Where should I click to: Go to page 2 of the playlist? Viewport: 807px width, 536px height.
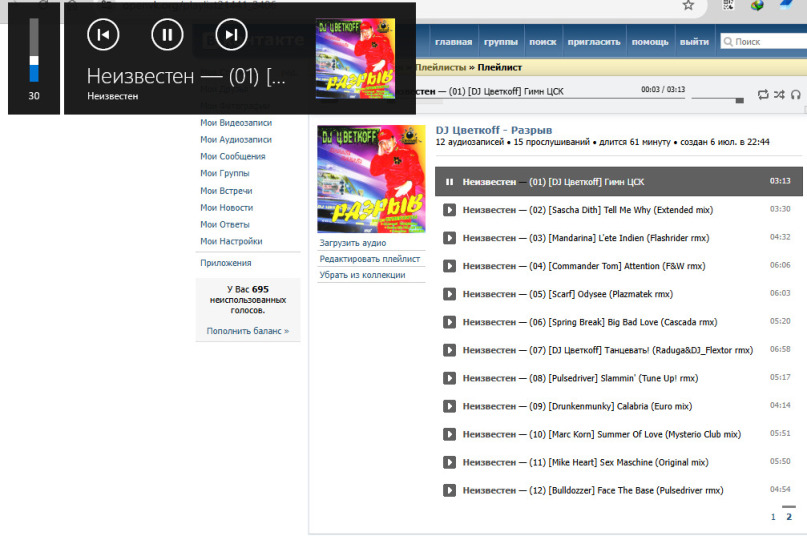pyautogui.click(x=789, y=517)
